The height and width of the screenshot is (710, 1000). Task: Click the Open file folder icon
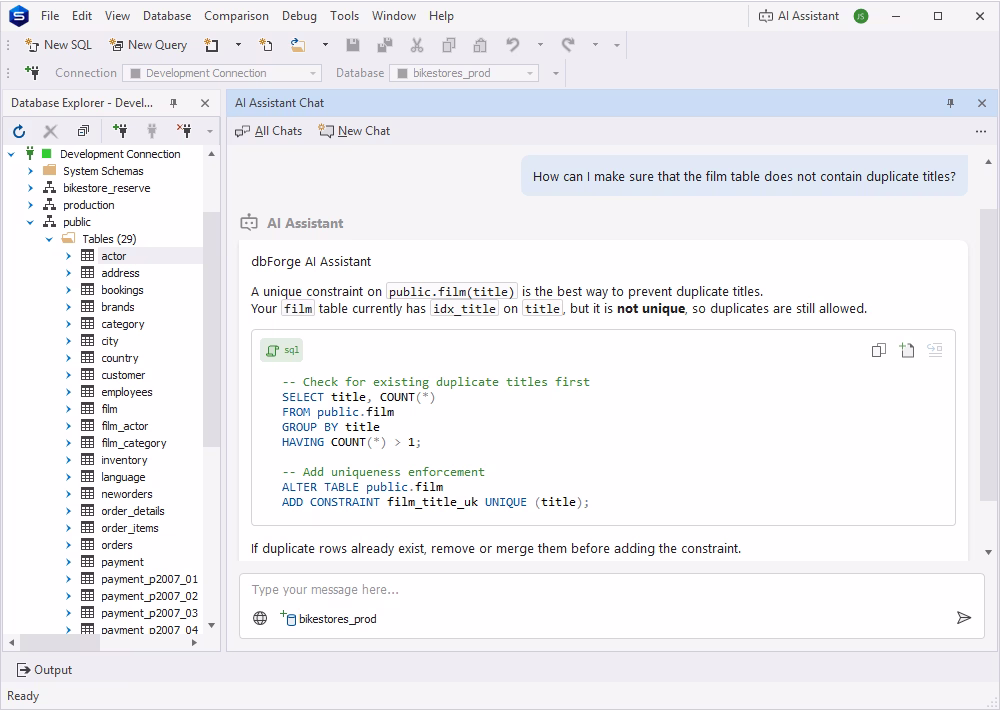(298, 45)
